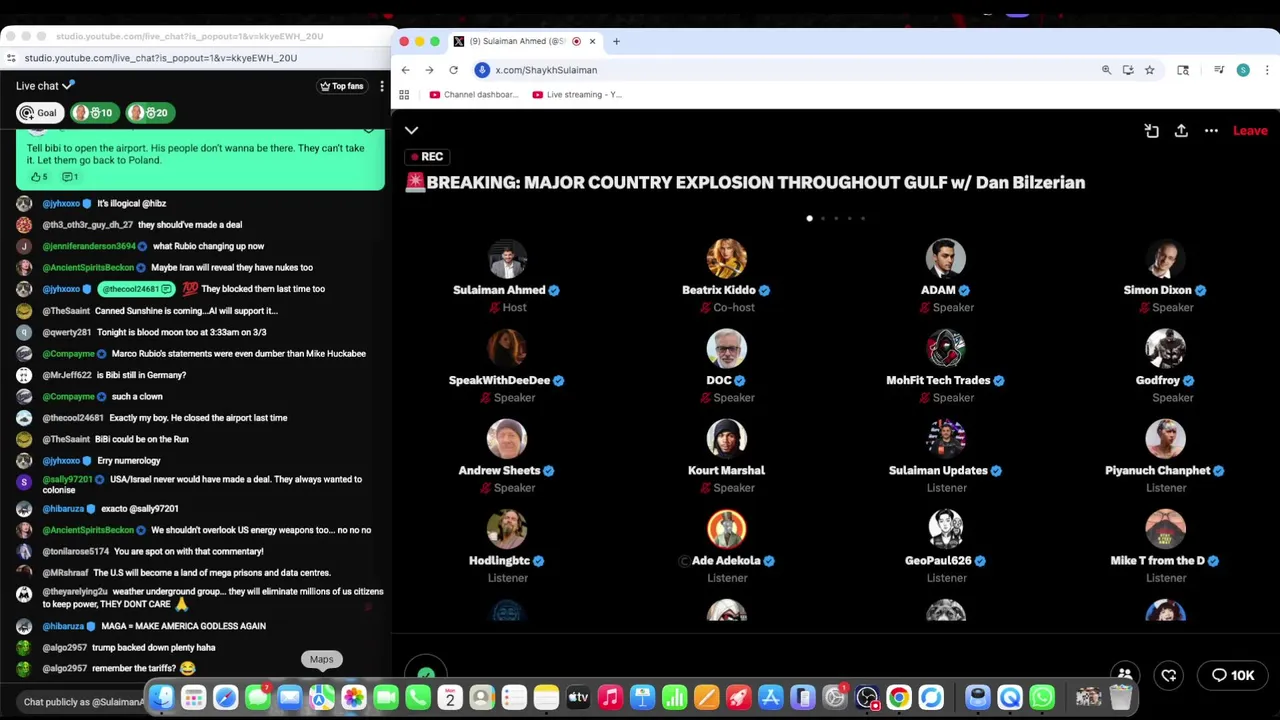Screen dimensions: 1280x720
Task: Reload the x.com page
Action: click(x=453, y=70)
